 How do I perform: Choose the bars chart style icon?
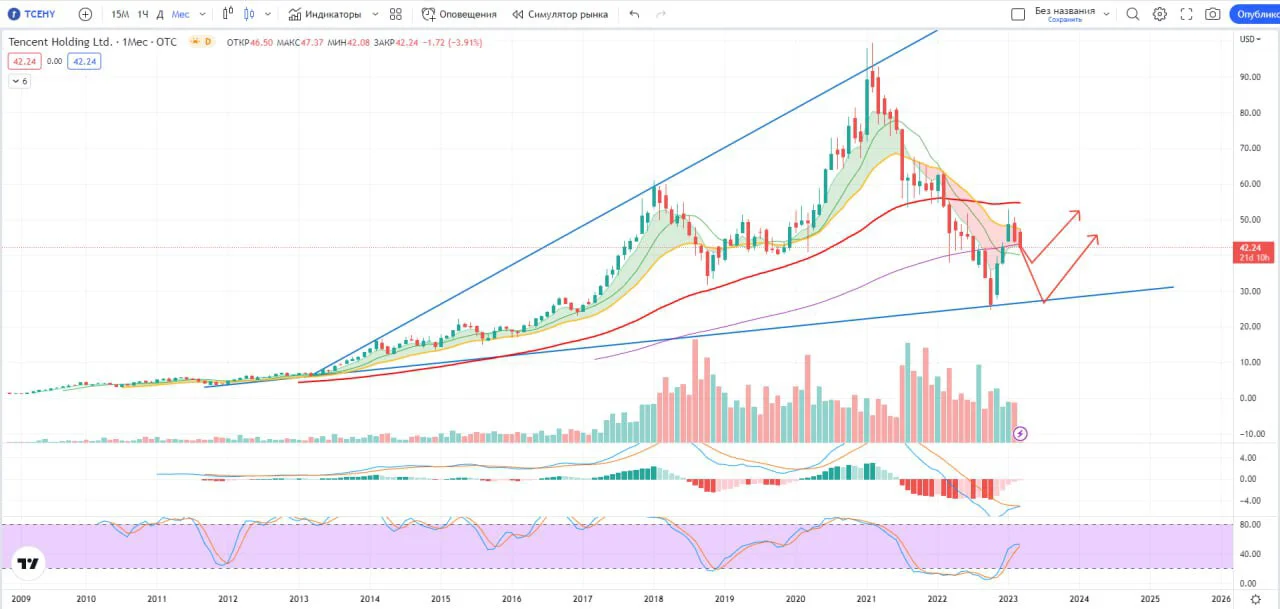[228, 14]
